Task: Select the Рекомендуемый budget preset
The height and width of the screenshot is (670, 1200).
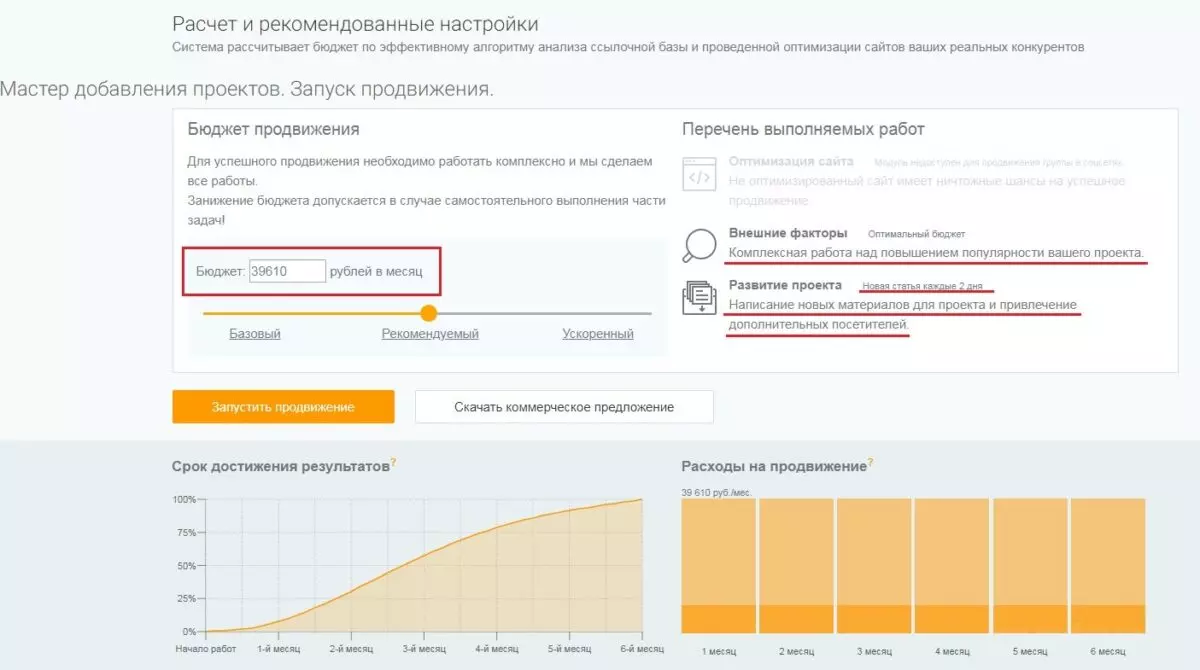Action: pyautogui.click(x=430, y=334)
